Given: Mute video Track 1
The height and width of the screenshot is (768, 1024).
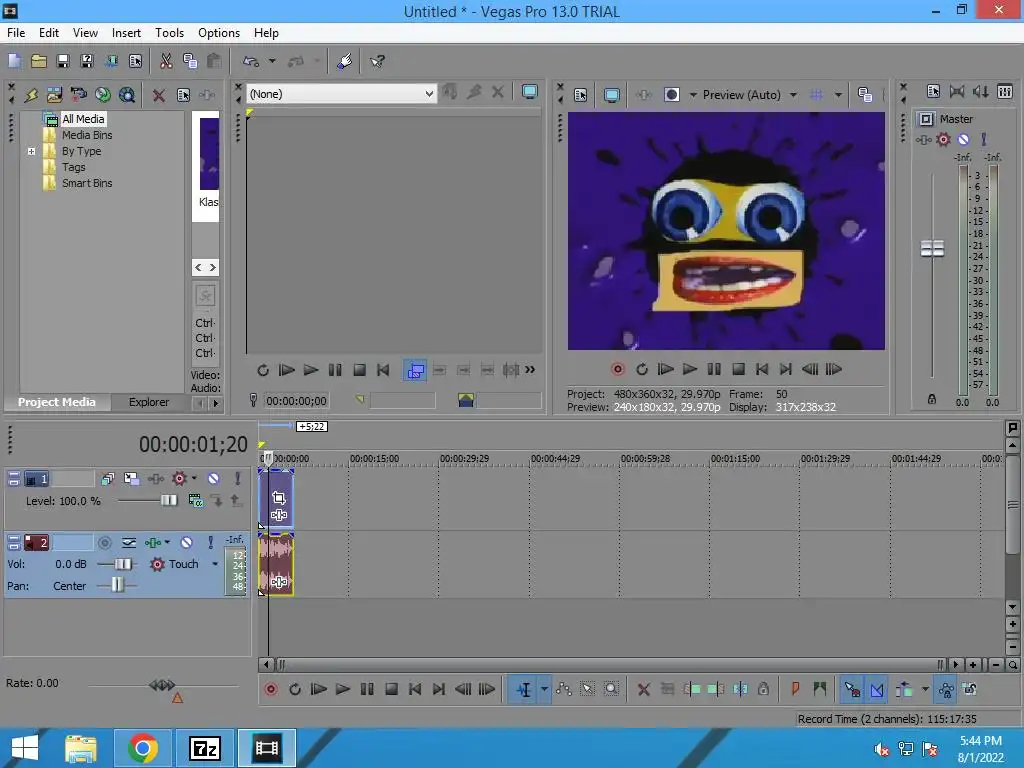Looking at the screenshot, I should tap(214, 479).
